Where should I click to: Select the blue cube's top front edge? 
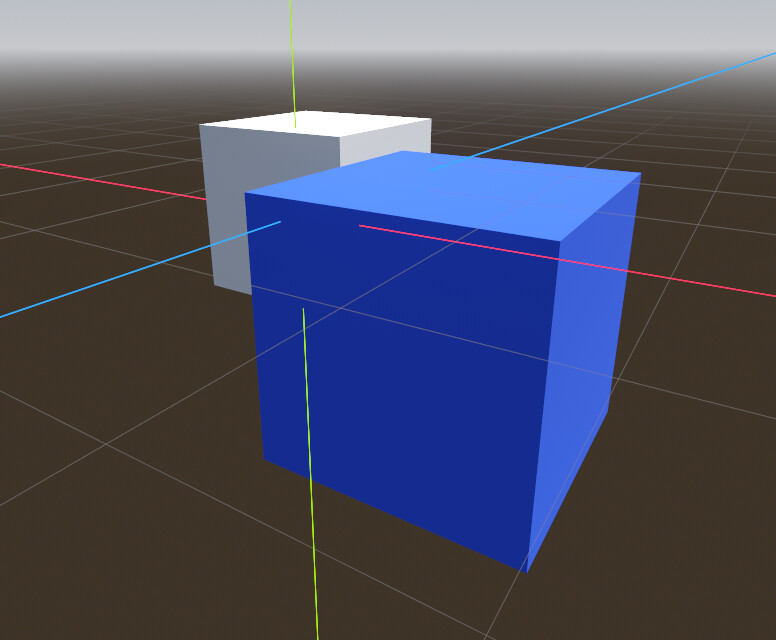402,217
